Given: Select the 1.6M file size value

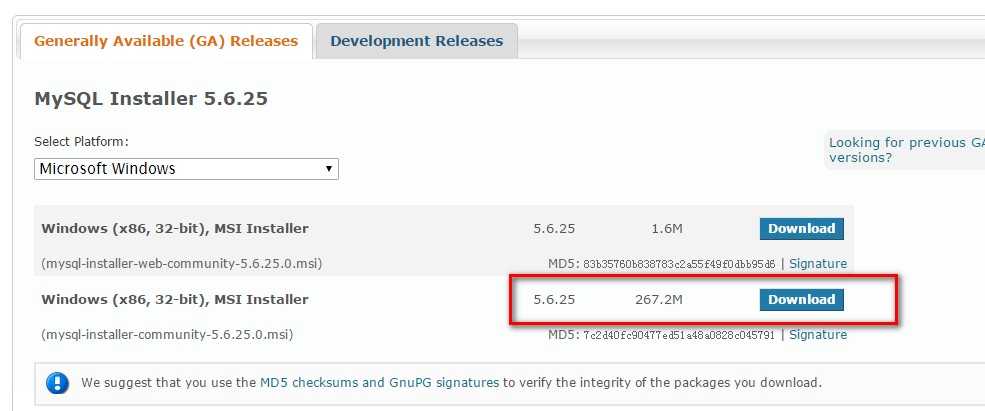Looking at the screenshot, I should [x=667, y=229].
